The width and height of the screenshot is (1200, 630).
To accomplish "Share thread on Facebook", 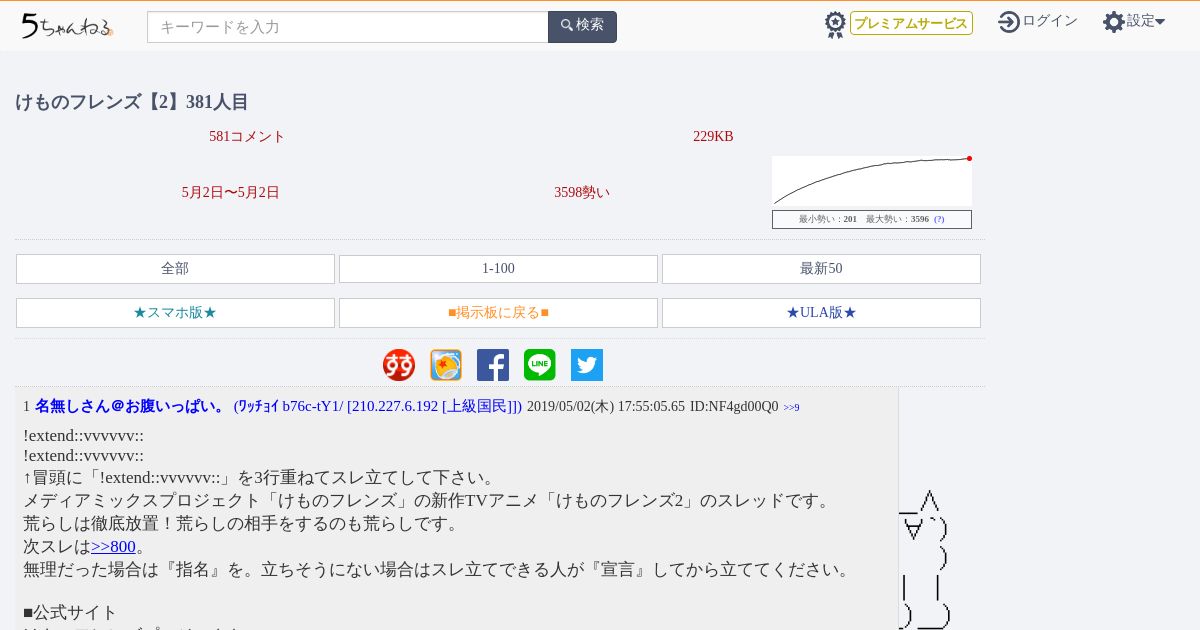I will (493, 365).
